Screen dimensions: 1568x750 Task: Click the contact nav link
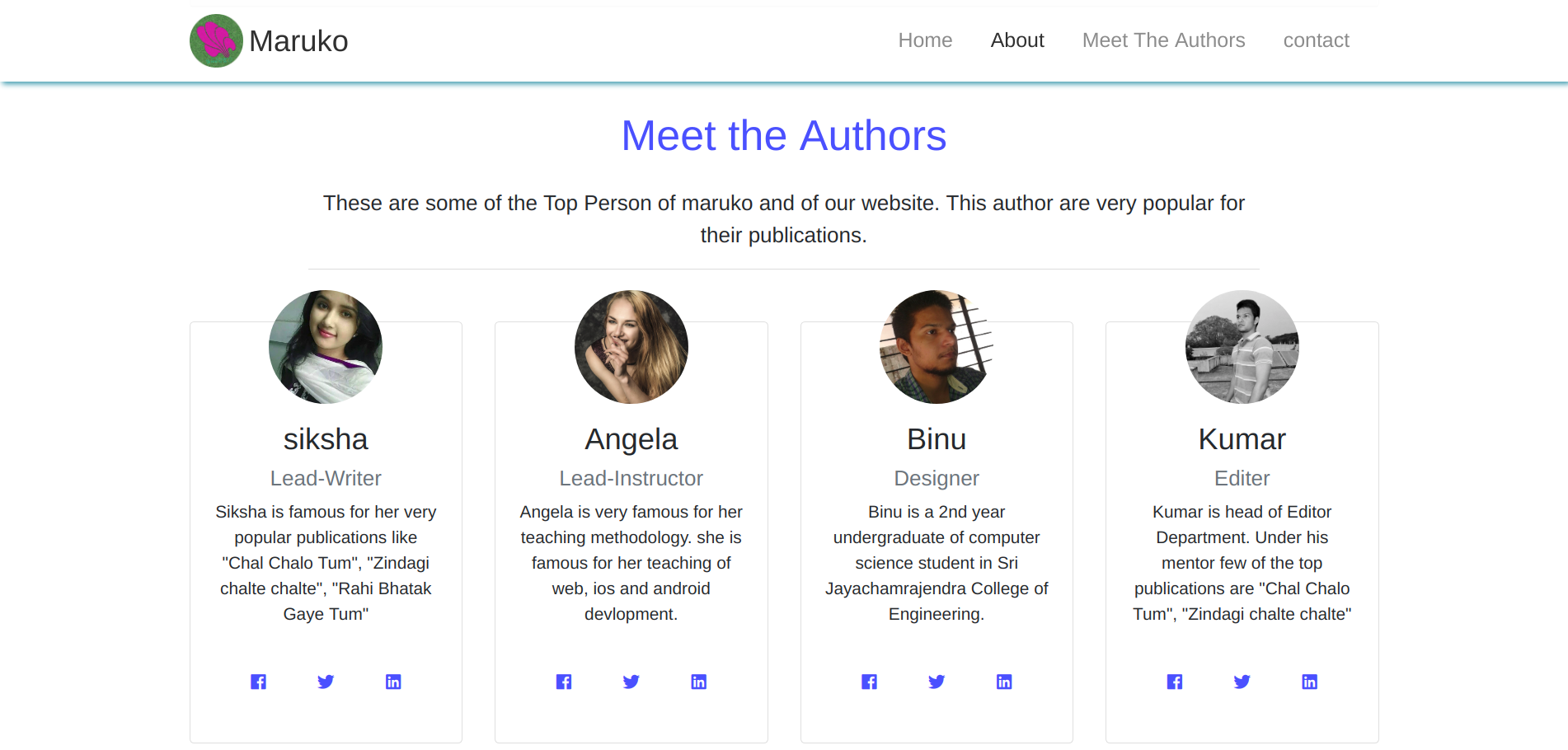coord(1316,40)
